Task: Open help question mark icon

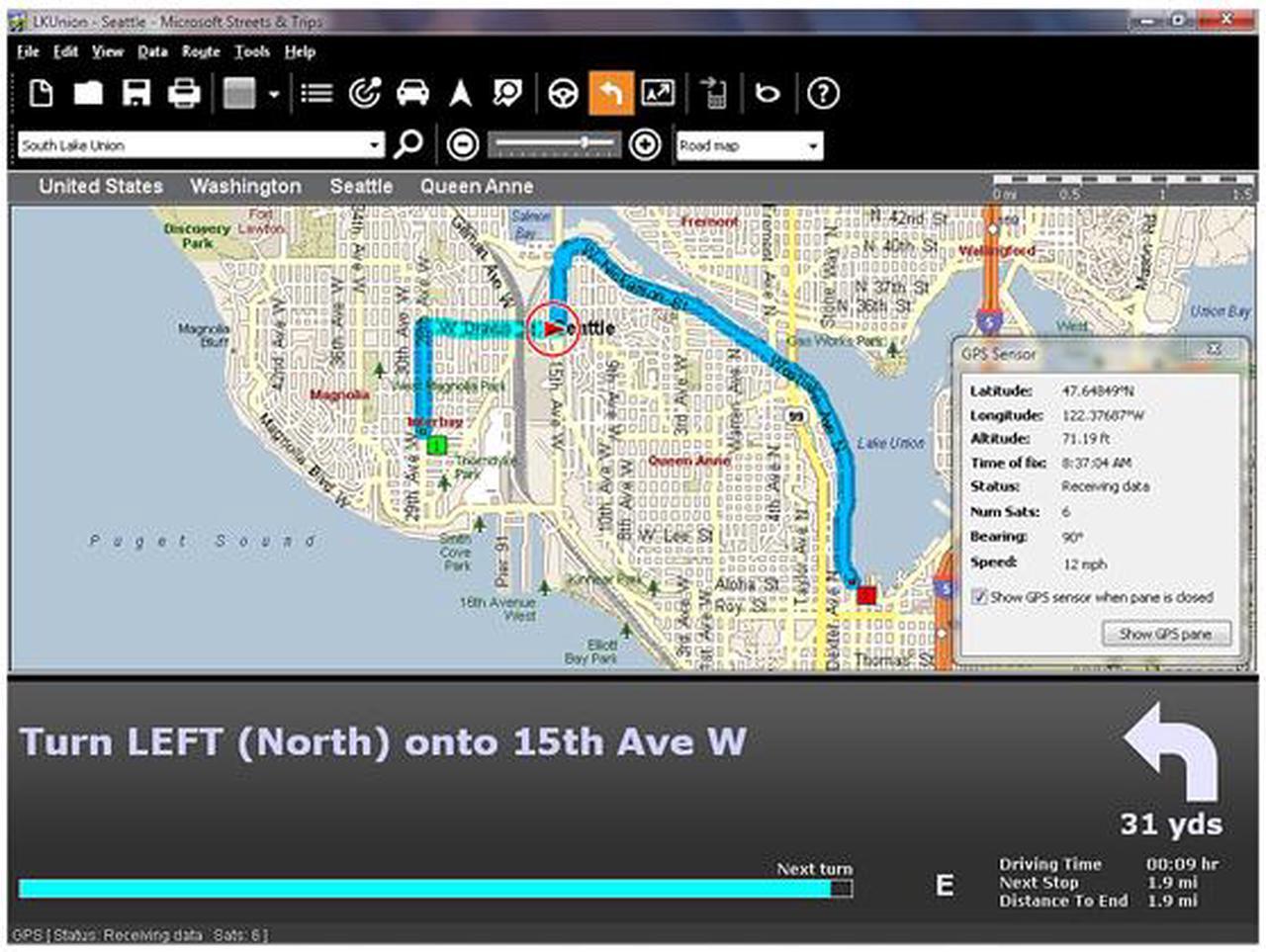Action: [x=823, y=93]
